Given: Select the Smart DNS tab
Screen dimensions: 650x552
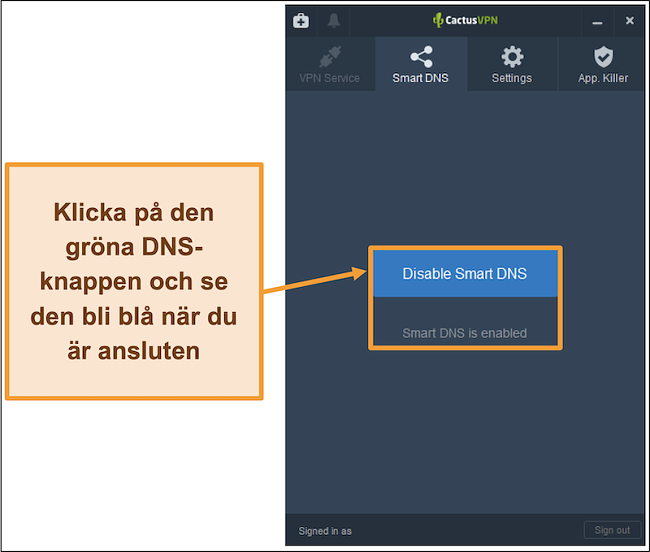Looking at the screenshot, I should click(x=421, y=64).
